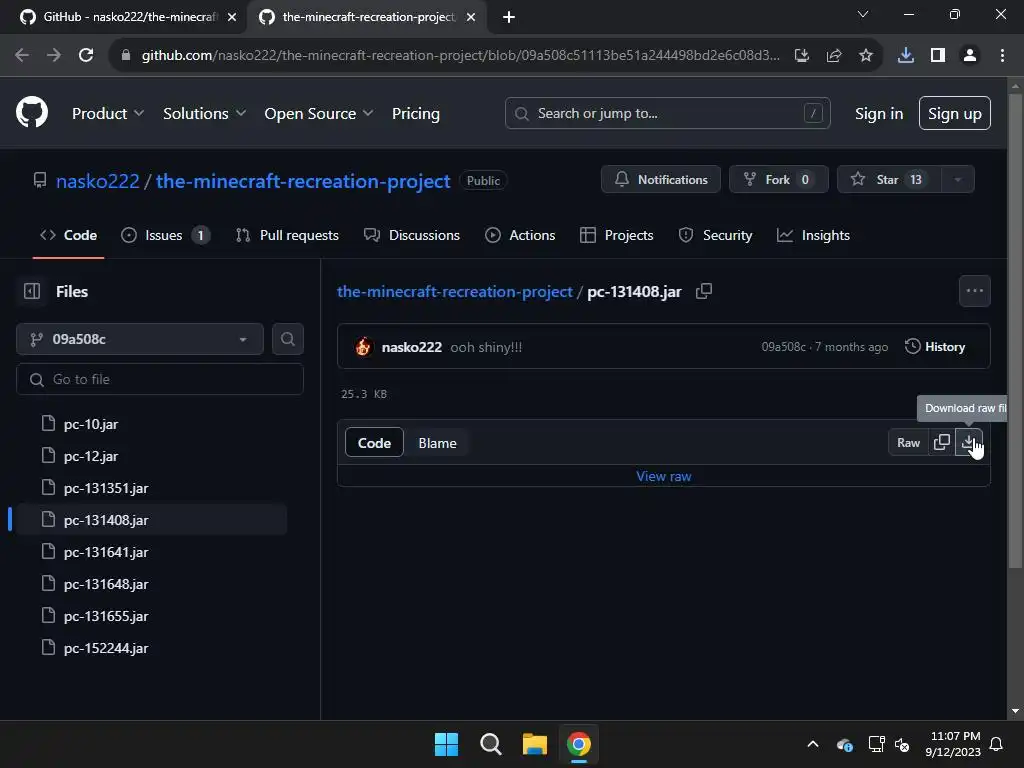
Task: Open the Windows notifications bell
Action: click(996, 744)
